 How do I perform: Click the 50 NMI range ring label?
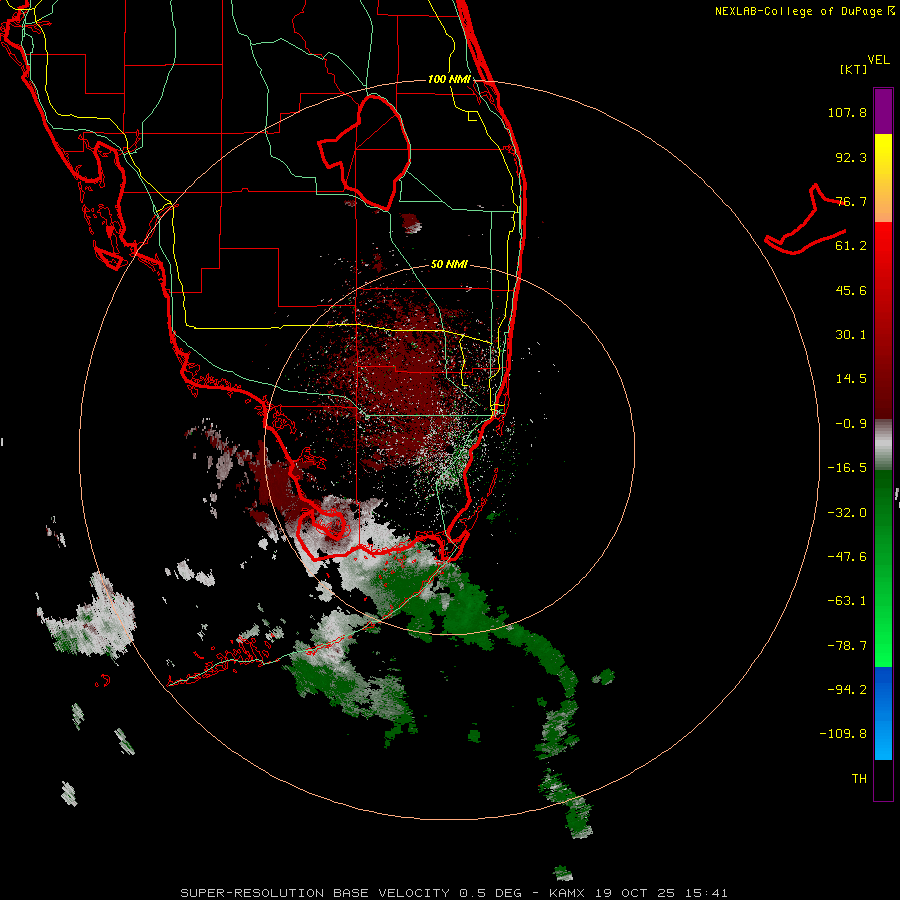click(449, 265)
